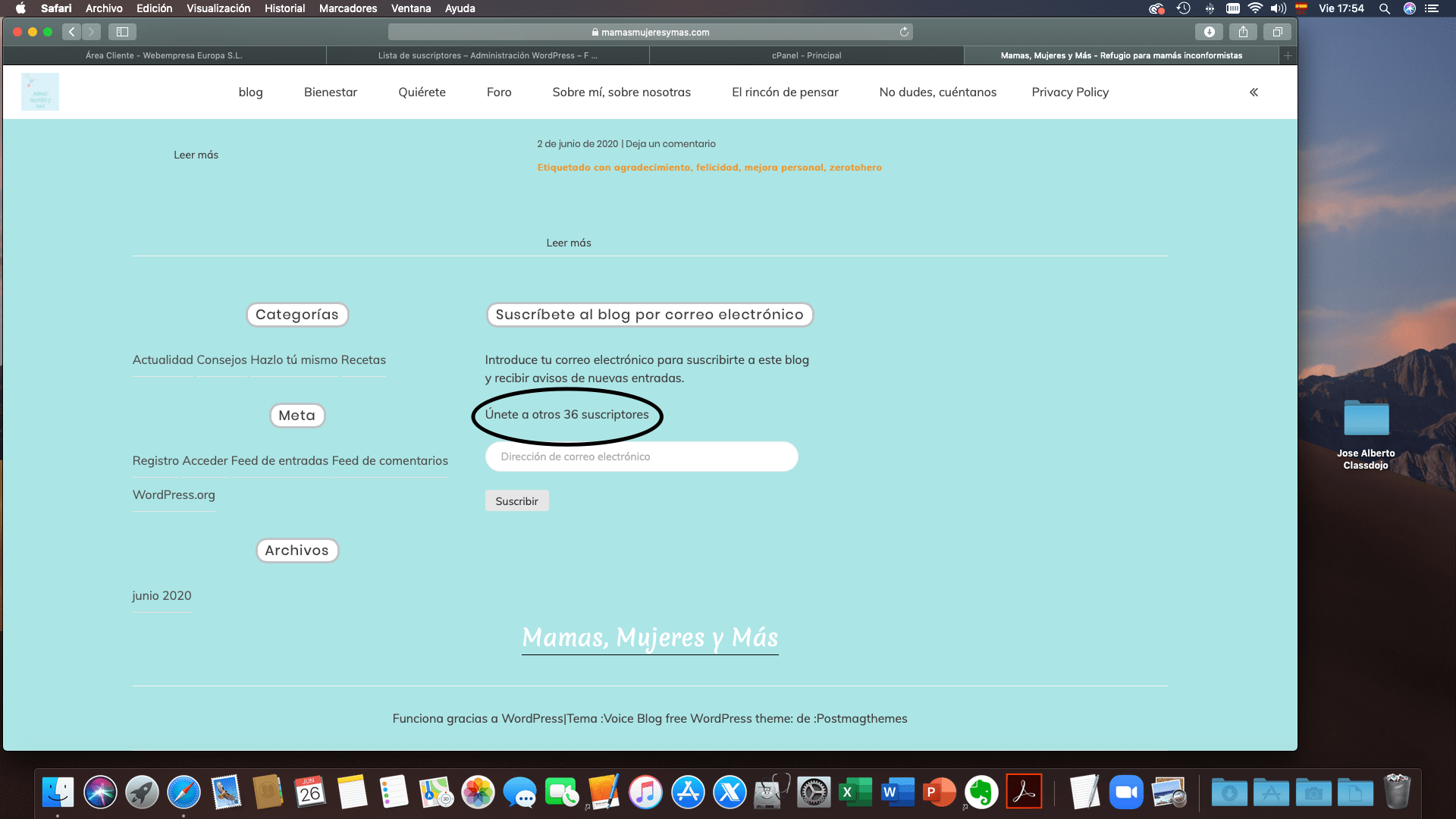Switch to Lista de suscriptores tab
The width and height of the screenshot is (1456, 819).
coord(488,55)
